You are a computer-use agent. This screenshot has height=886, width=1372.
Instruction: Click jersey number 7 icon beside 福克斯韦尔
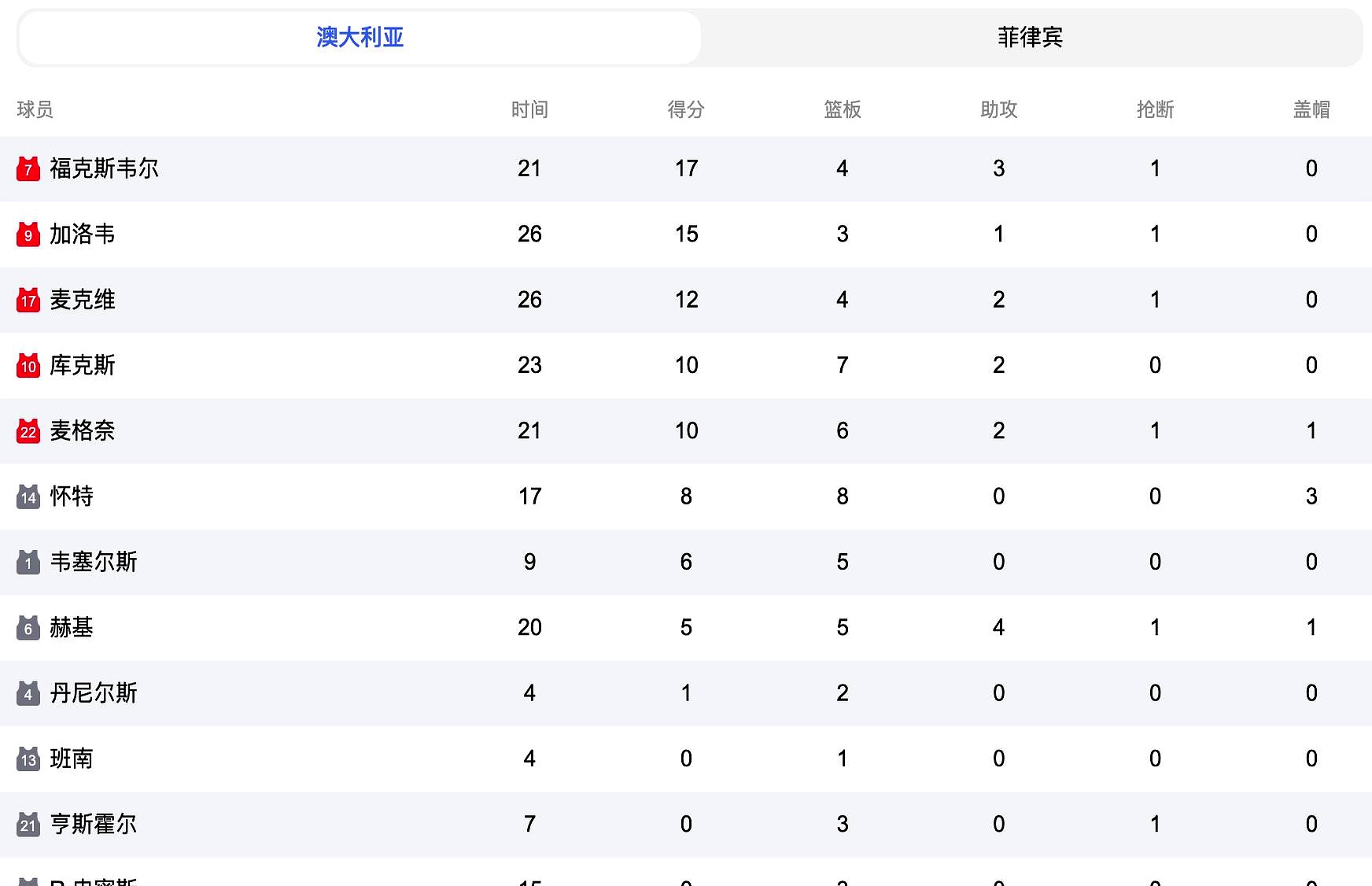pyautogui.click(x=28, y=168)
